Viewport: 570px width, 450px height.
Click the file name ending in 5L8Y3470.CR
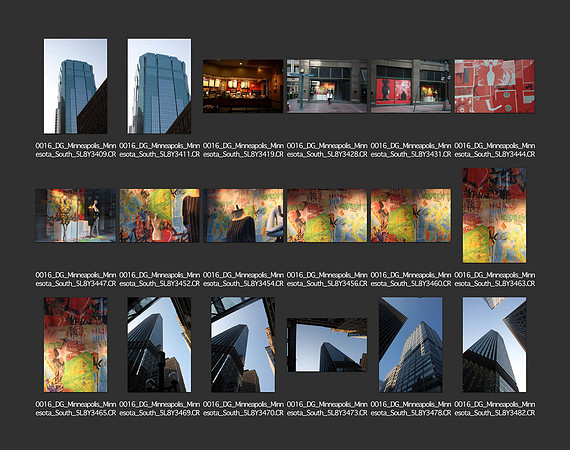coord(243,409)
